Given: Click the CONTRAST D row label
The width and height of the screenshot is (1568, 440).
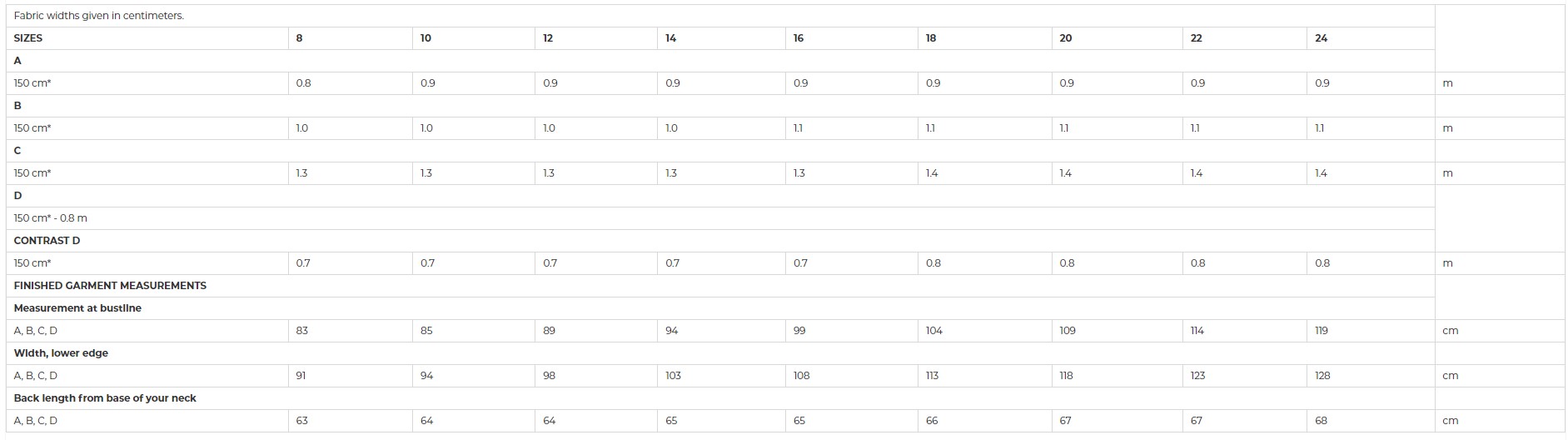Looking at the screenshot, I should pos(47,241).
